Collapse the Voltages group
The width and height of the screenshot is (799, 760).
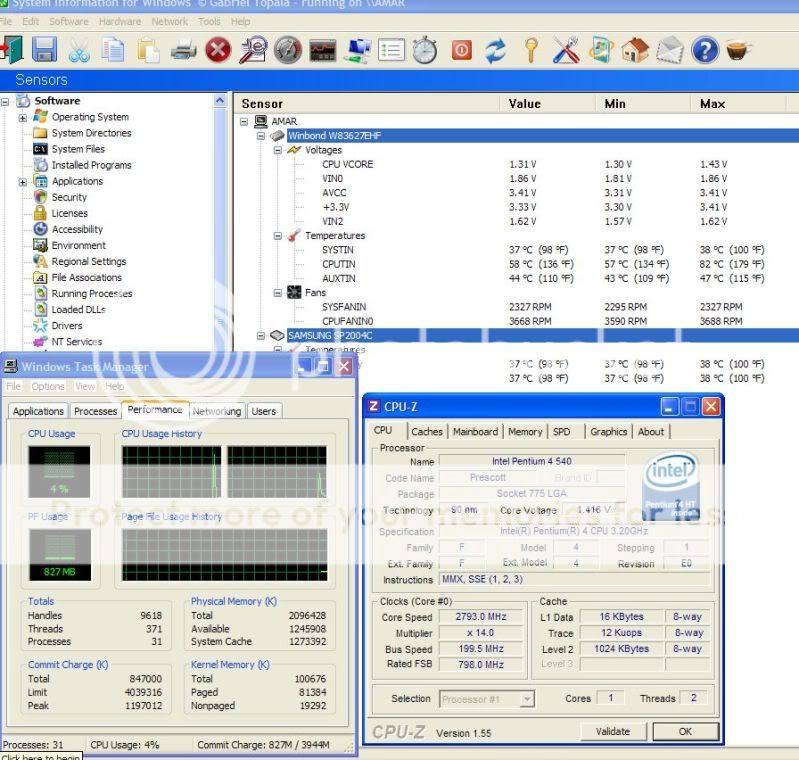coord(278,150)
